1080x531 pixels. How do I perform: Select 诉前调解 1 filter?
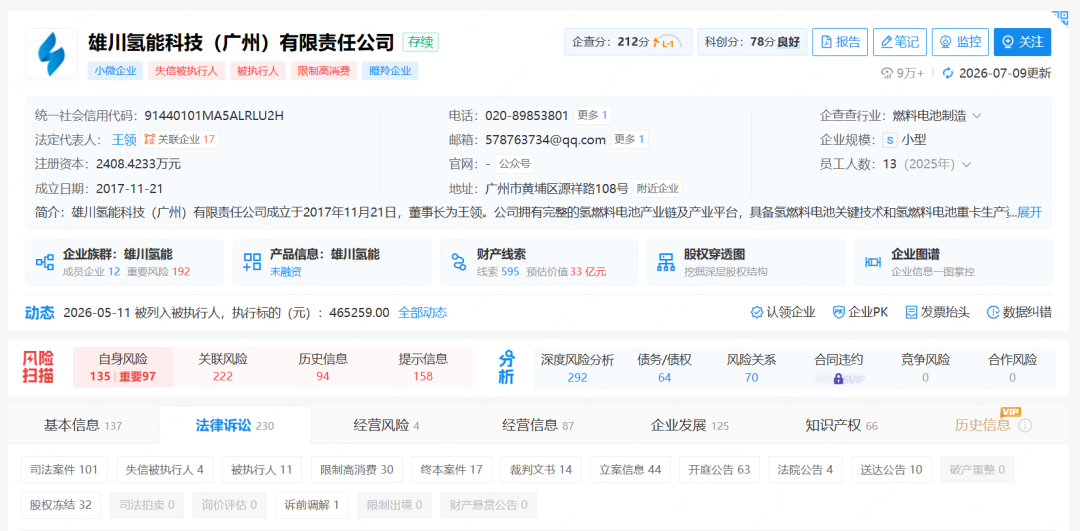click(311, 505)
